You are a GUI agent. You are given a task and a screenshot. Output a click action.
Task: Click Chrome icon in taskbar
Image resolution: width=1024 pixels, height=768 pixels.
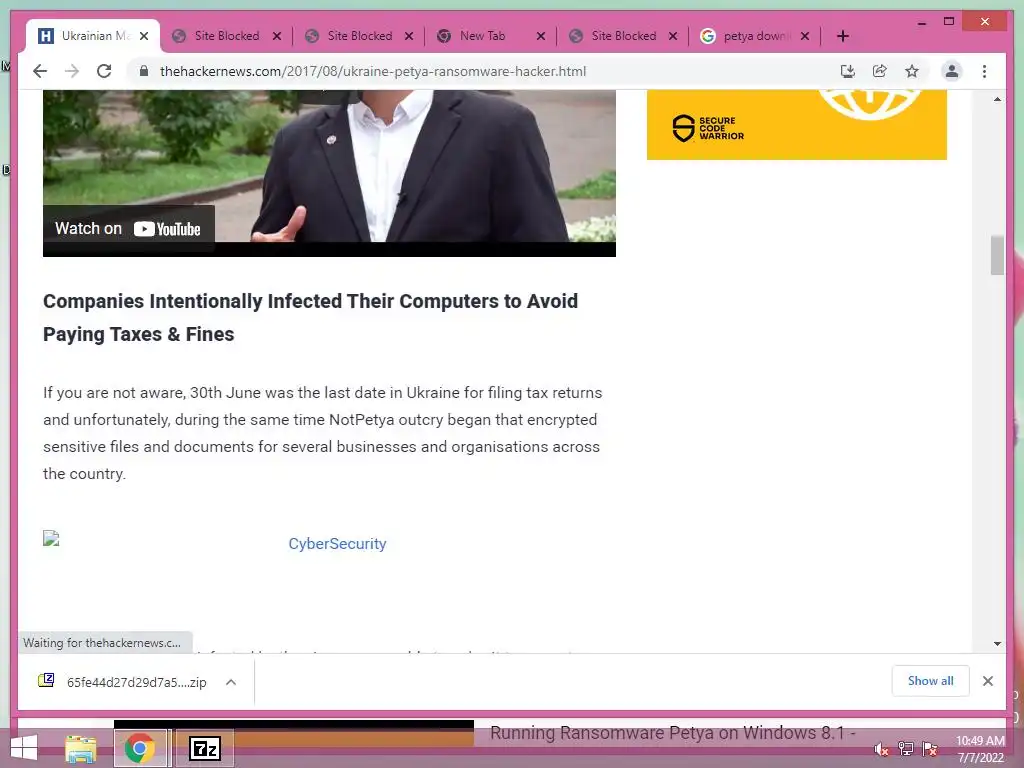(x=140, y=748)
